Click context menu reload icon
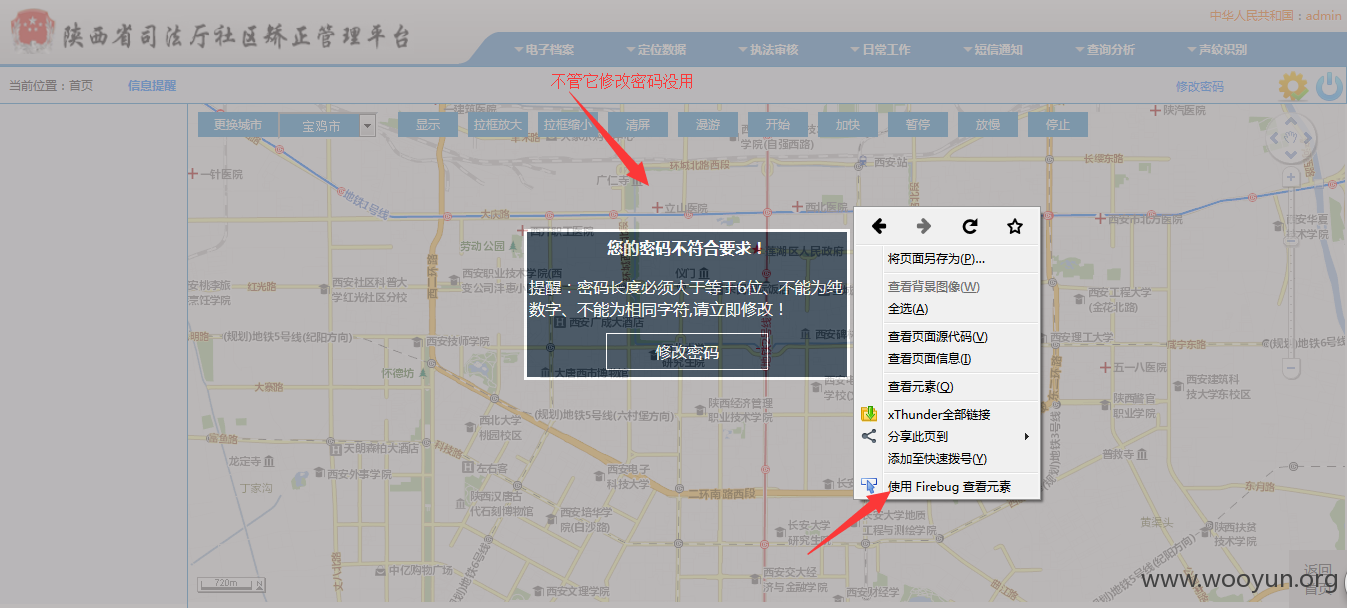The height and width of the screenshot is (608, 1347). pos(969,227)
